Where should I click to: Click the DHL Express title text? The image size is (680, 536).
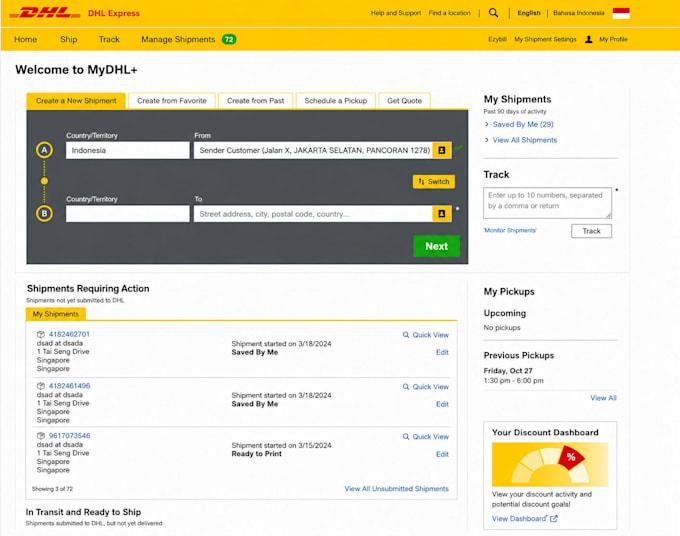click(114, 13)
